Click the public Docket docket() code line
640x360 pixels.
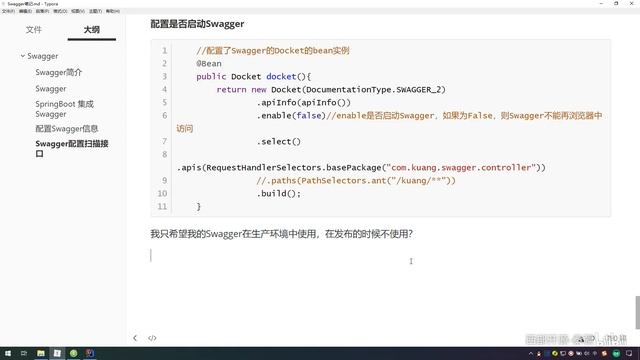[253, 77]
